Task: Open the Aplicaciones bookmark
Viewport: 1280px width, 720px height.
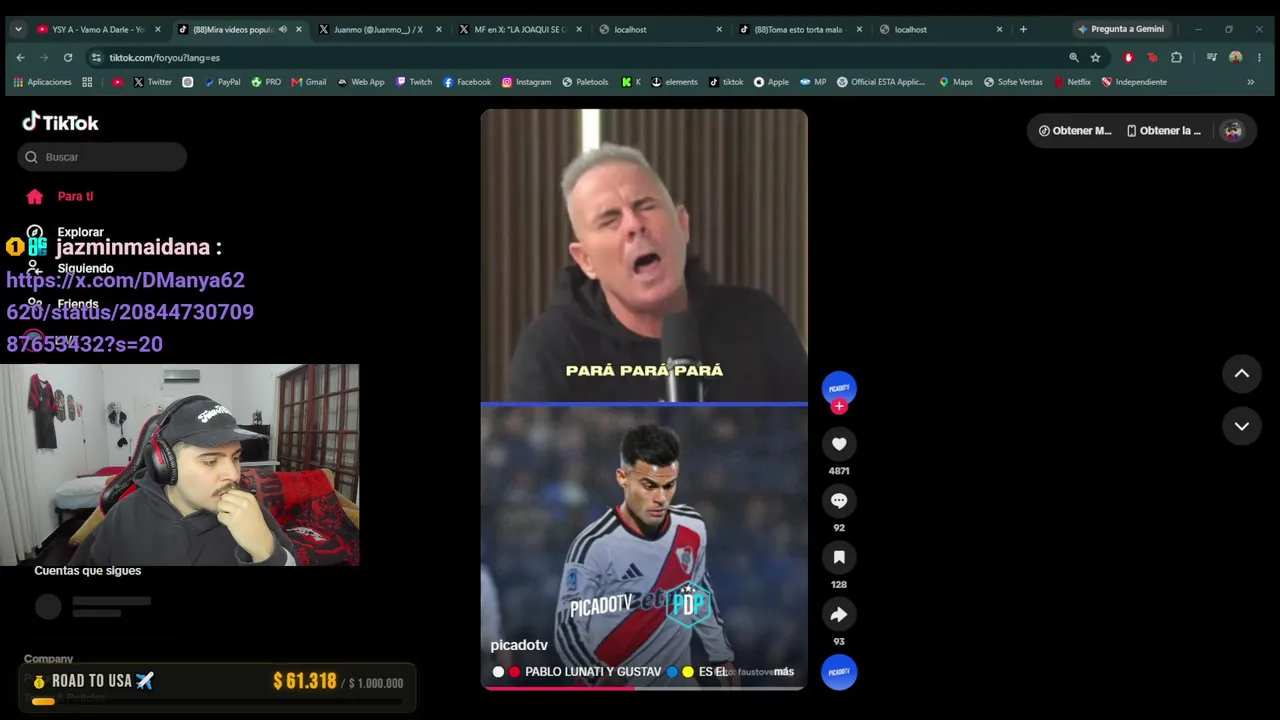Action: (42, 82)
